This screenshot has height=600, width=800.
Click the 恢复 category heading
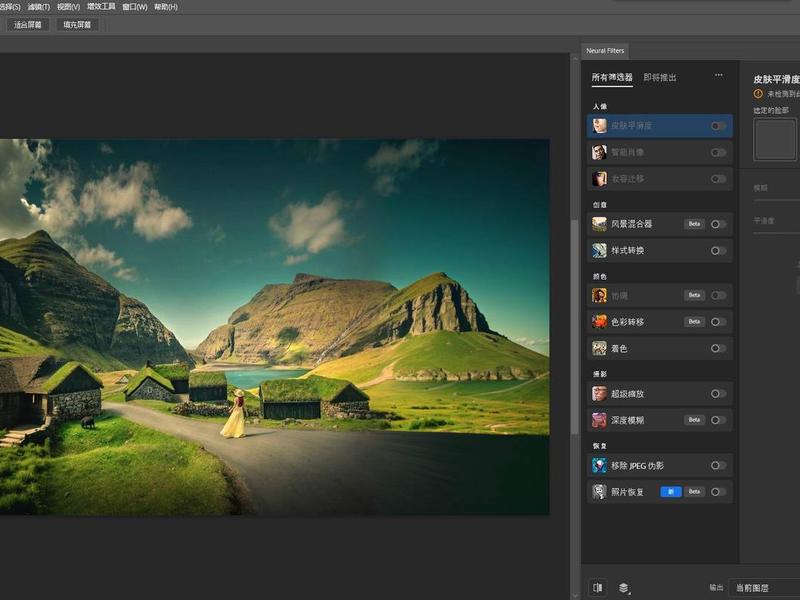point(599,446)
